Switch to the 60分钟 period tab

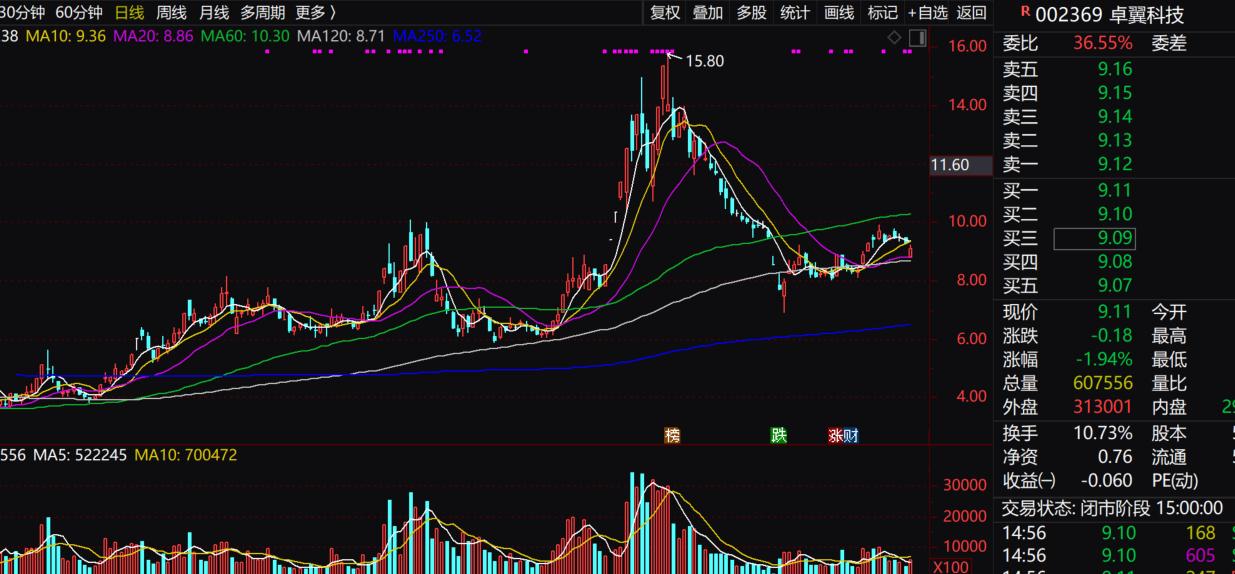[x=79, y=12]
